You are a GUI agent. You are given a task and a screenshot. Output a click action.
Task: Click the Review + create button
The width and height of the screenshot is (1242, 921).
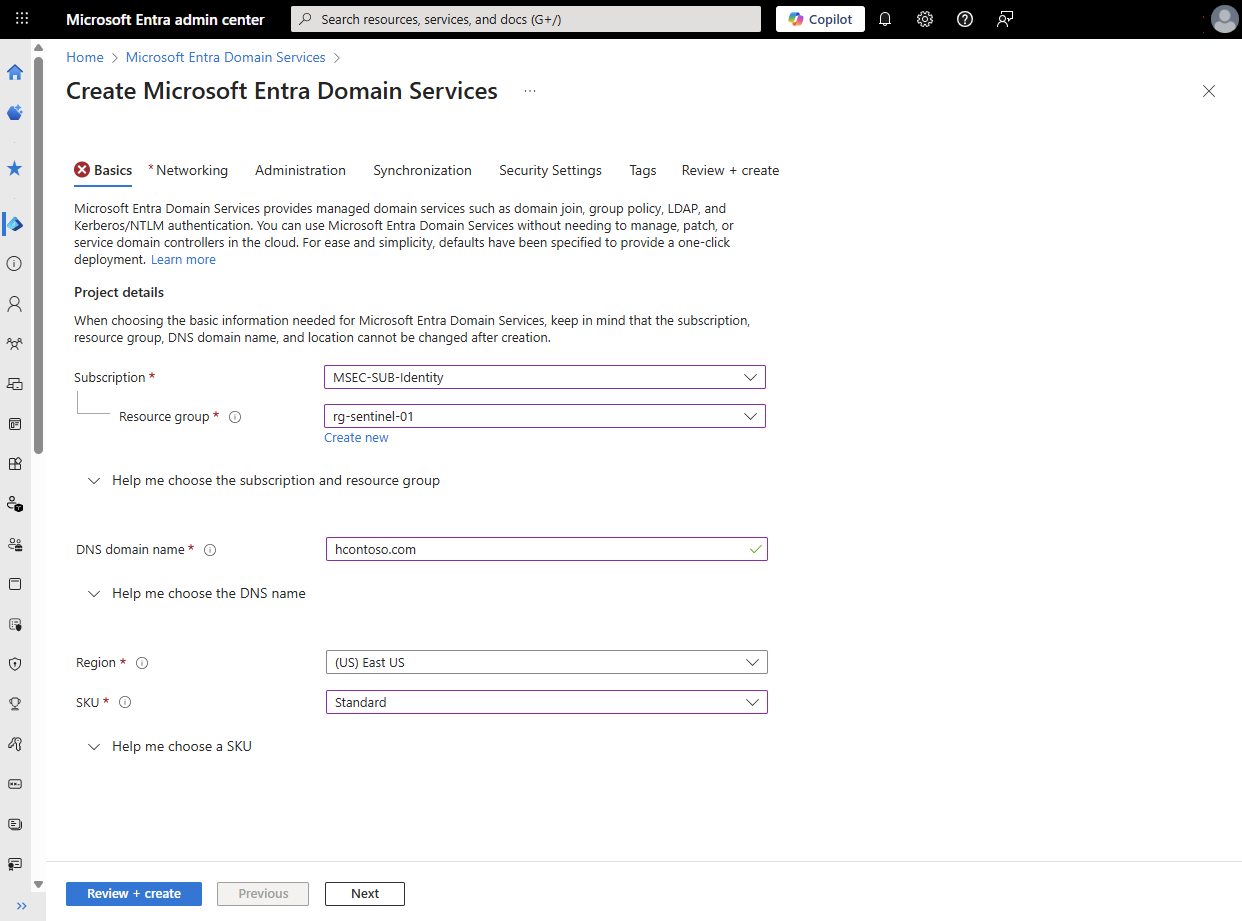click(x=133, y=893)
